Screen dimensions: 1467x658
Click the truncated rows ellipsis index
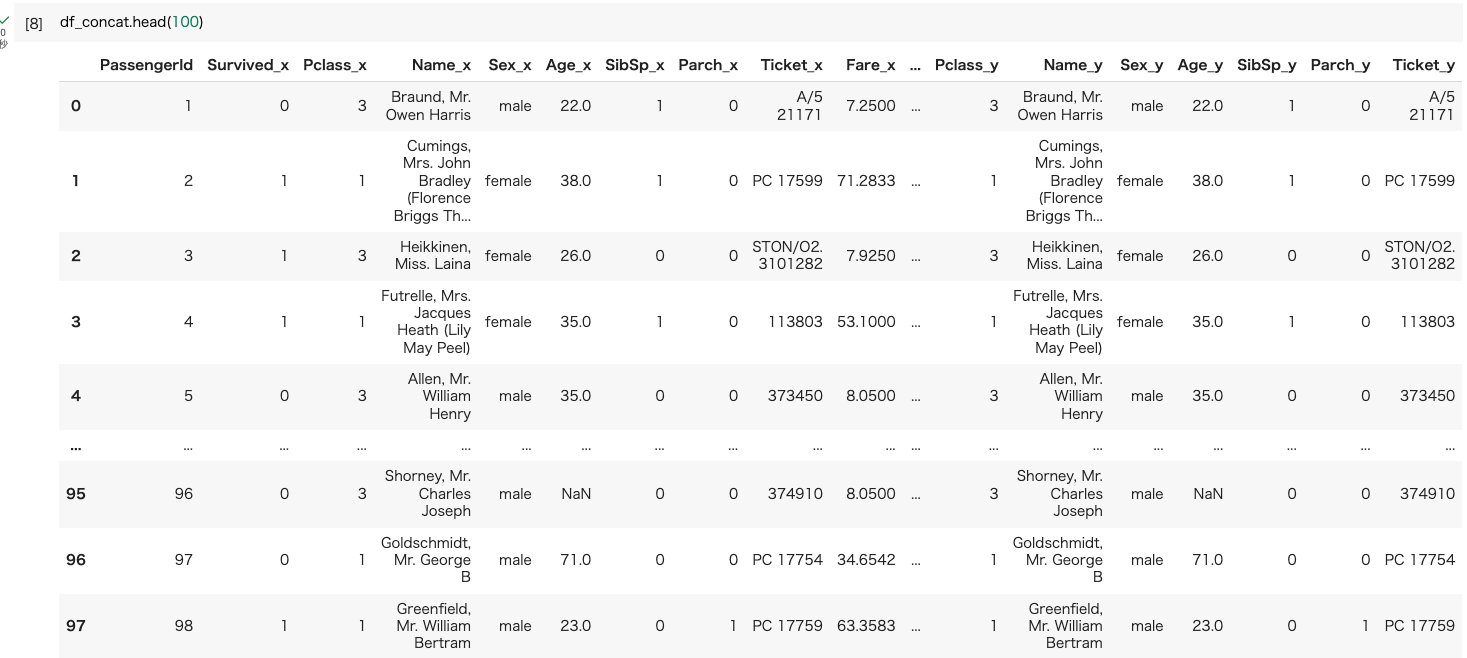pos(76,447)
